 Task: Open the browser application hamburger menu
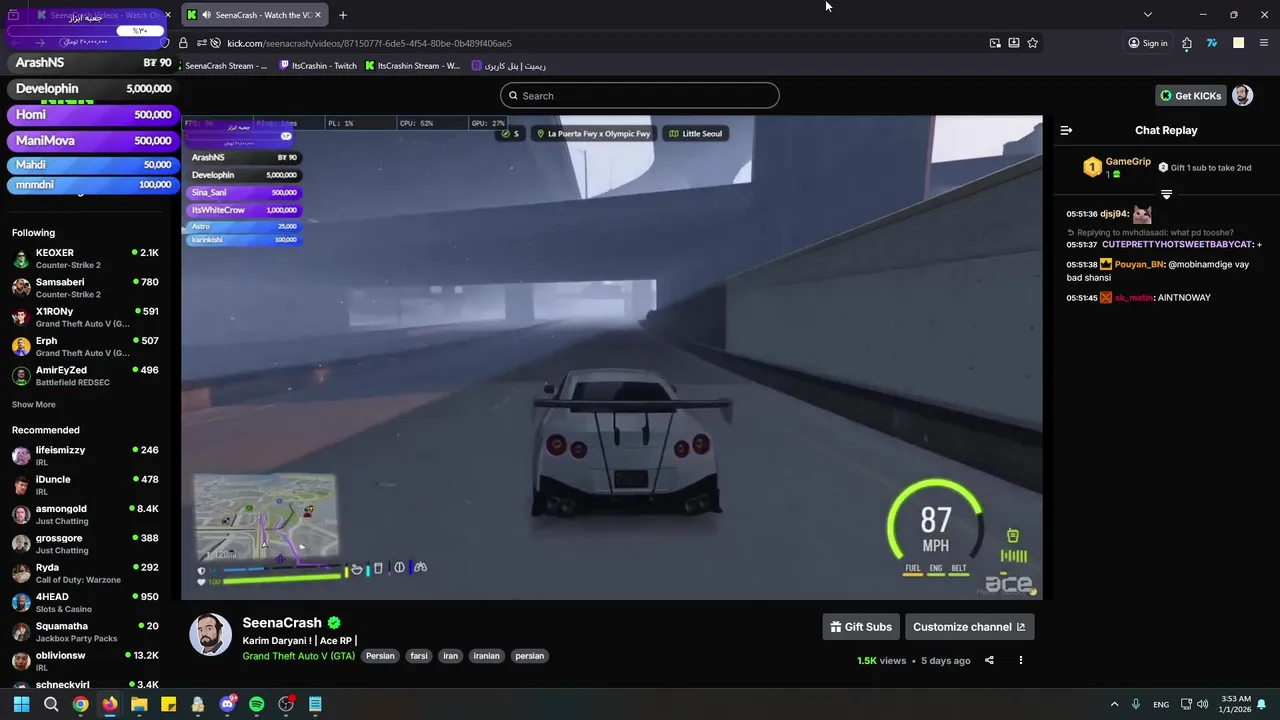click(x=1264, y=43)
